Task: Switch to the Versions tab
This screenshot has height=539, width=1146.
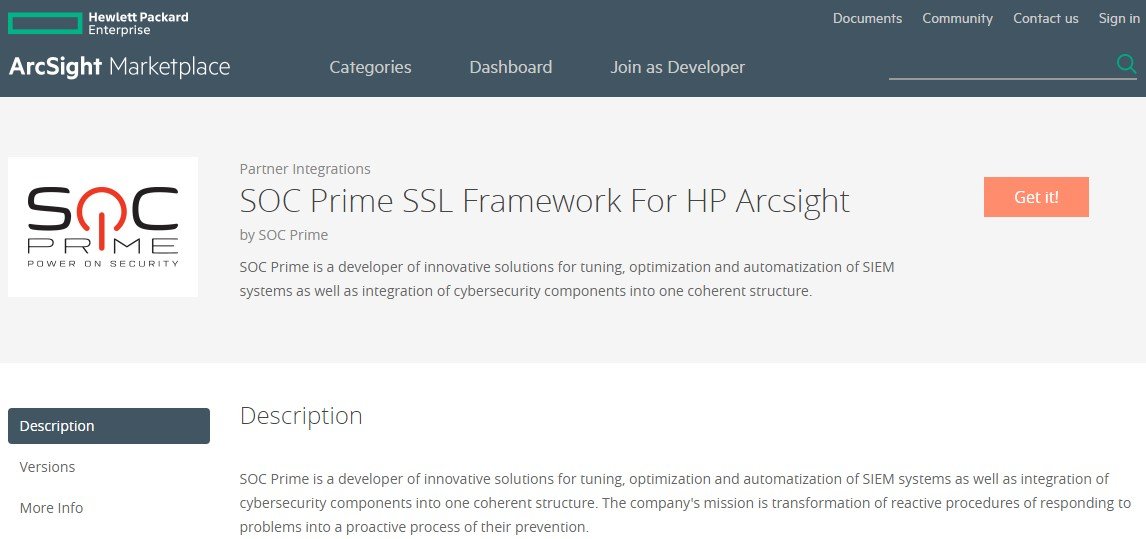Action: (47, 467)
